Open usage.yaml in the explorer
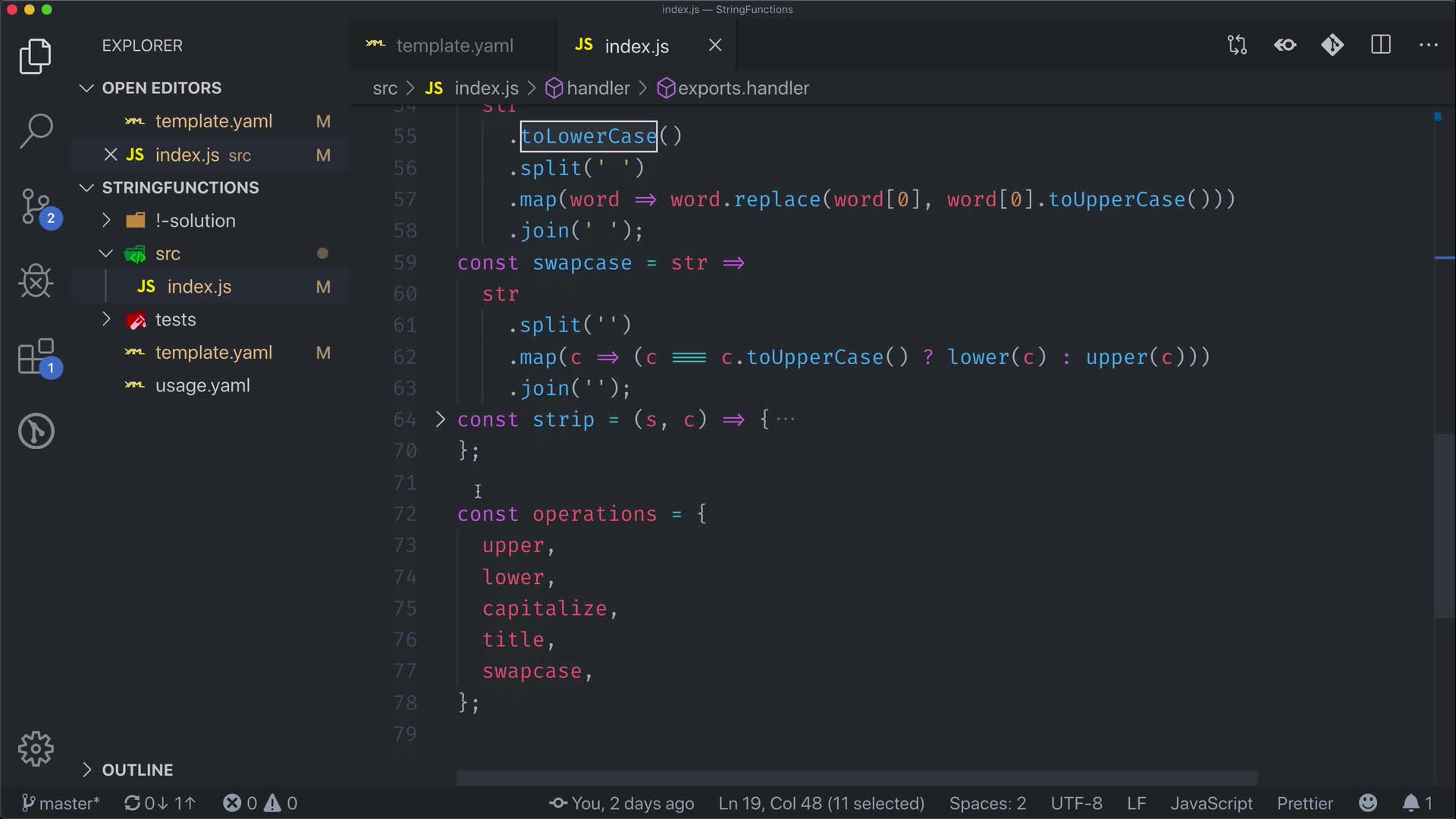Screen dimensions: 1456x819 click(x=202, y=386)
